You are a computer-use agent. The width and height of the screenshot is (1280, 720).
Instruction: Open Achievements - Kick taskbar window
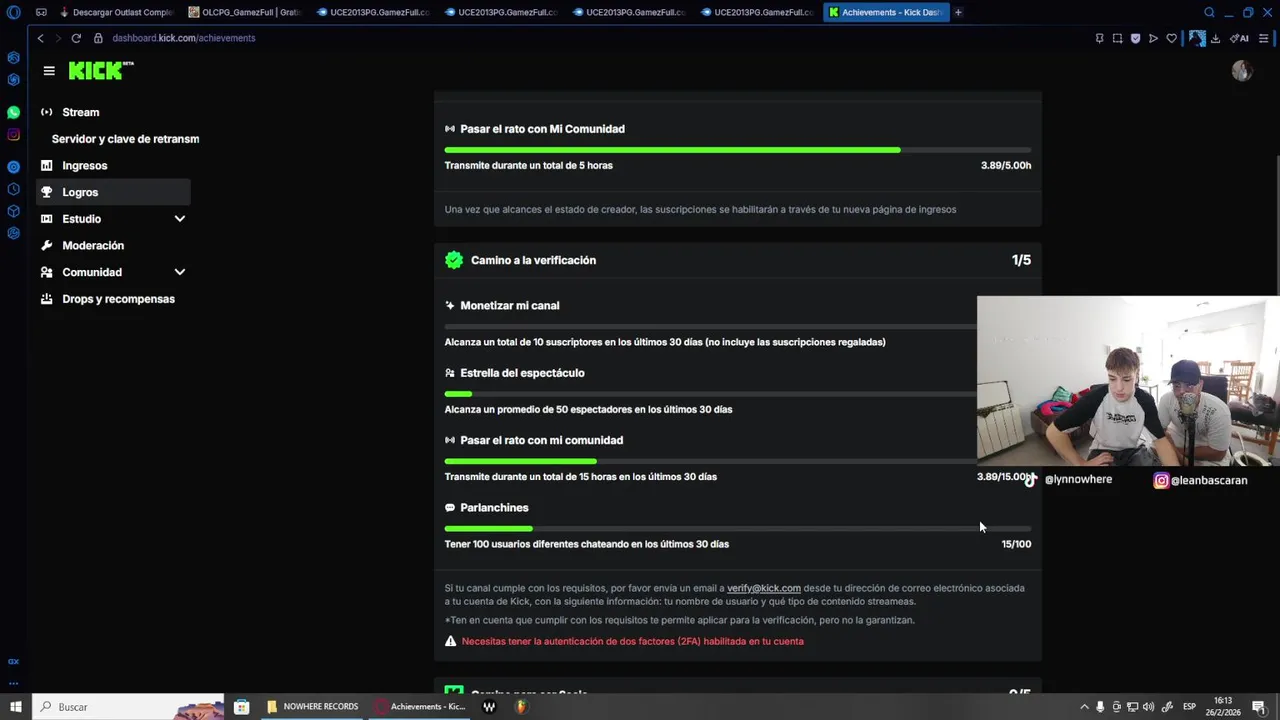point(418,706)
